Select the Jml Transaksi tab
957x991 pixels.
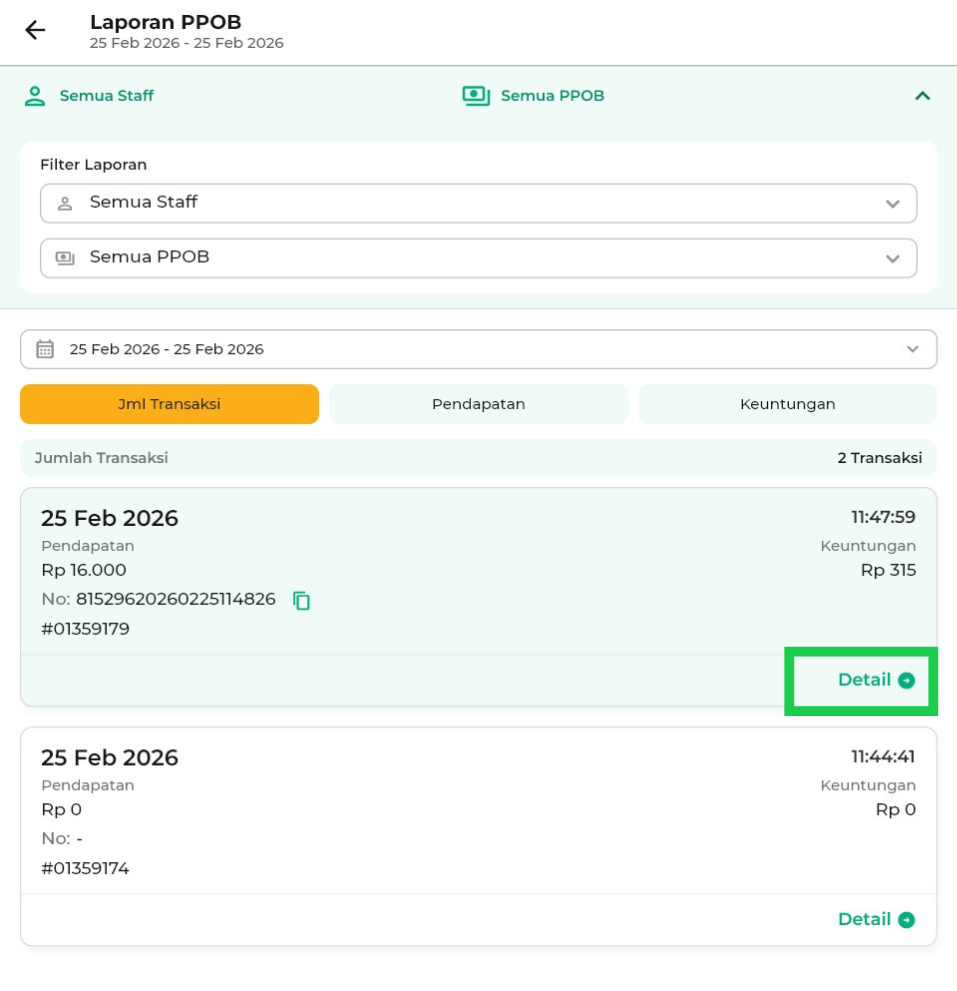(169, 404)
